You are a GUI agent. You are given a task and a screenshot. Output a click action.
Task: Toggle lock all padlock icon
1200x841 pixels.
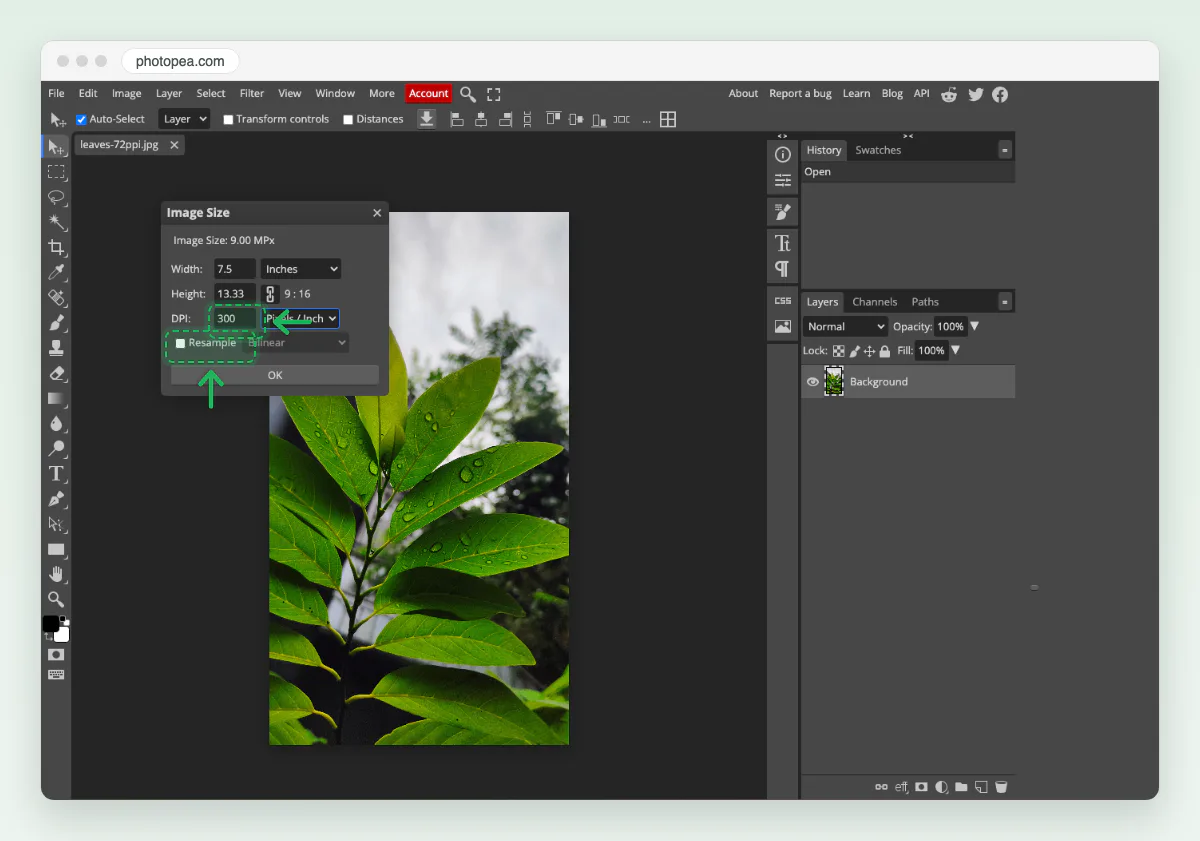point(885,351)
